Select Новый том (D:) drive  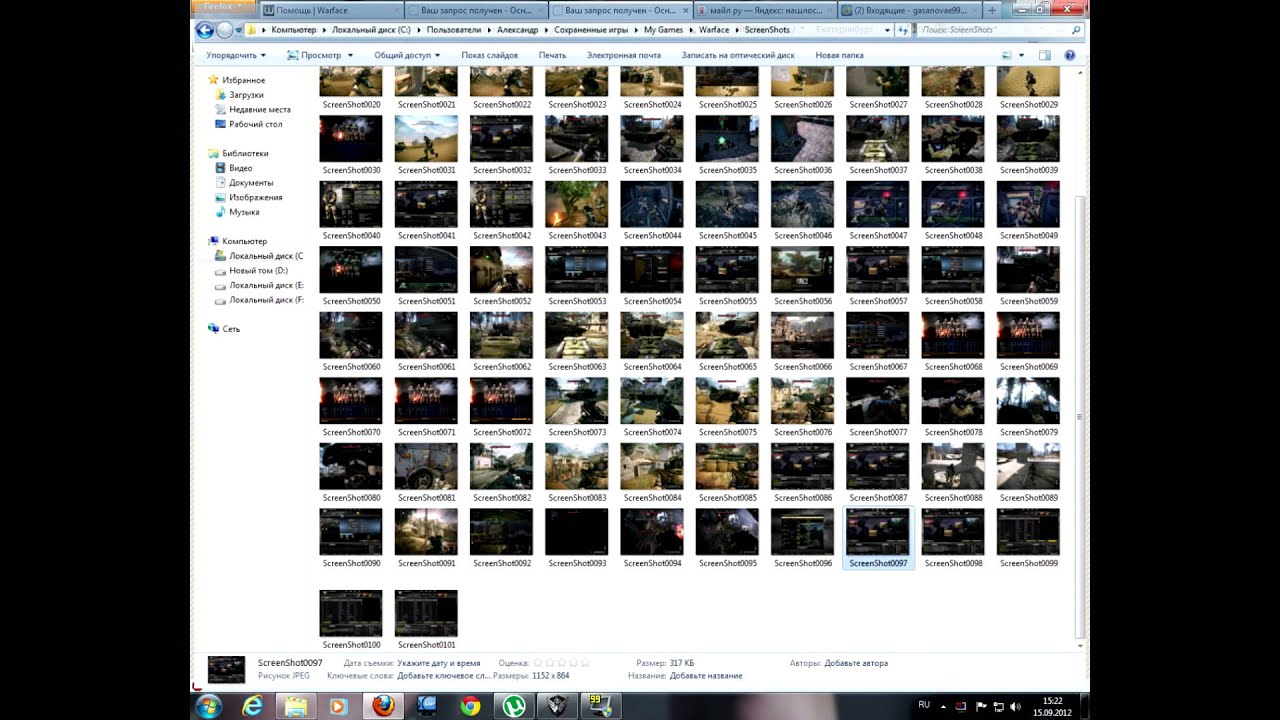point(251,271)
